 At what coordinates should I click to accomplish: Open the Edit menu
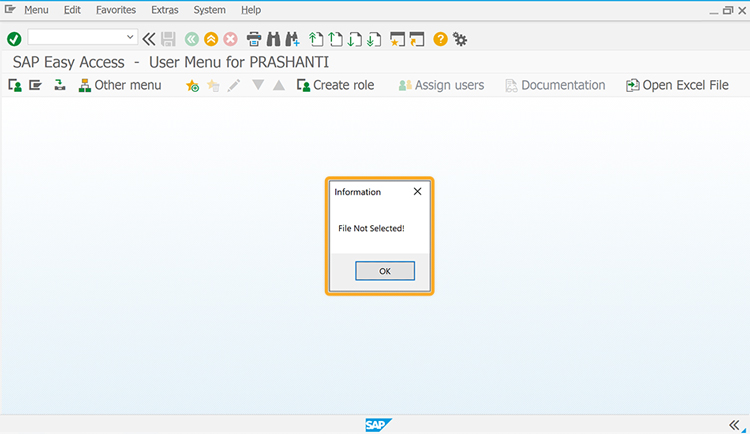click(x=72, y=10)
